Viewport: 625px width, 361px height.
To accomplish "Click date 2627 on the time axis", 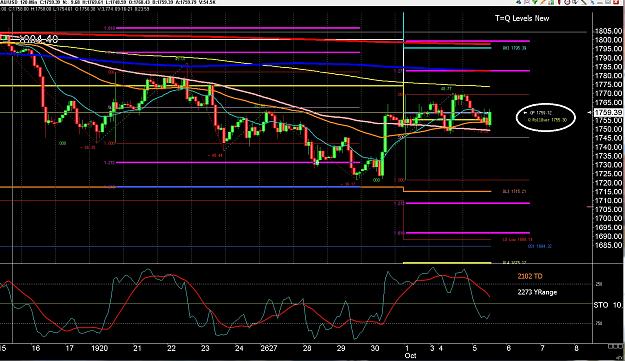I will [269, 348].
